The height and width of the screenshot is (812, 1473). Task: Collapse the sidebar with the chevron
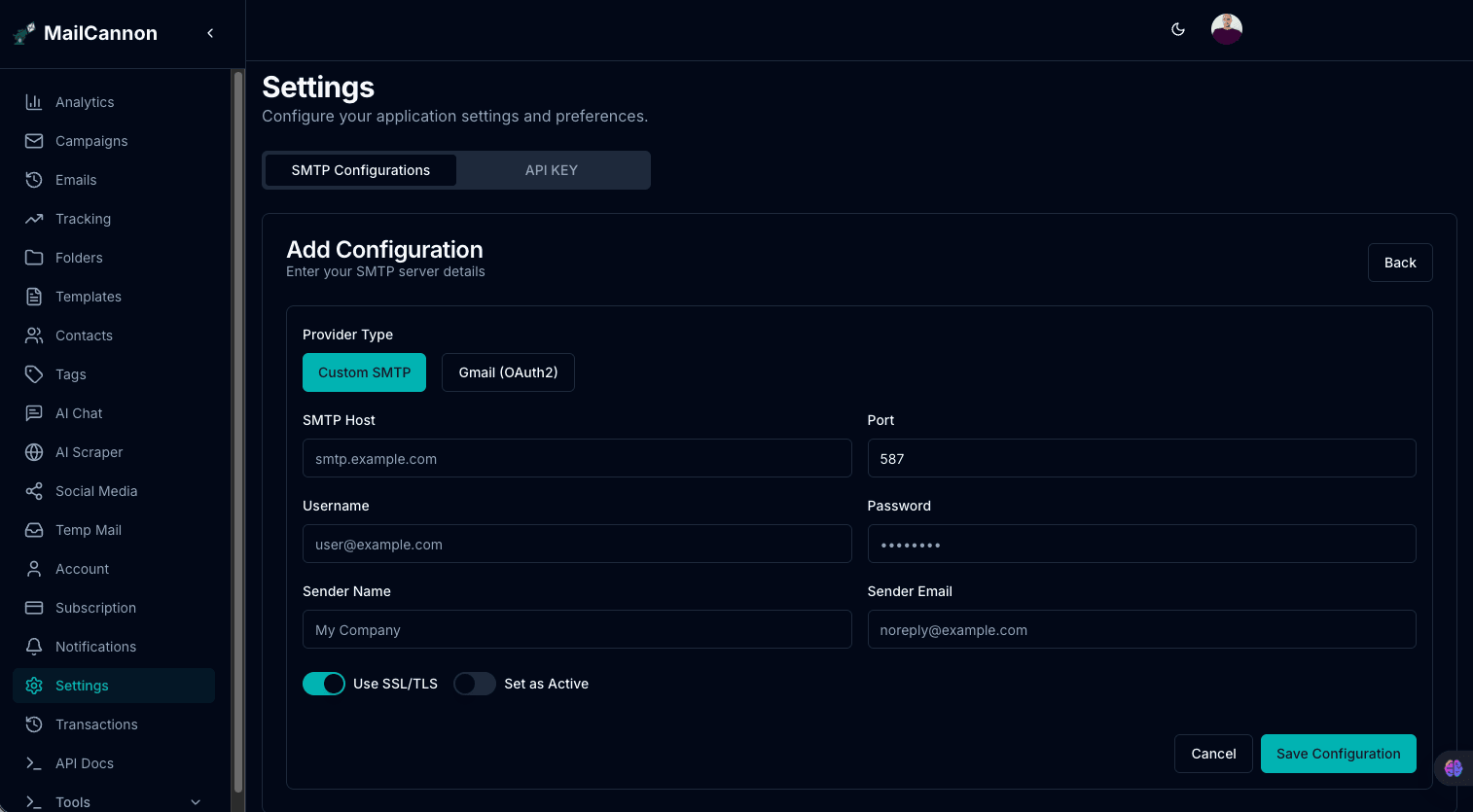(x=210, y=33)
